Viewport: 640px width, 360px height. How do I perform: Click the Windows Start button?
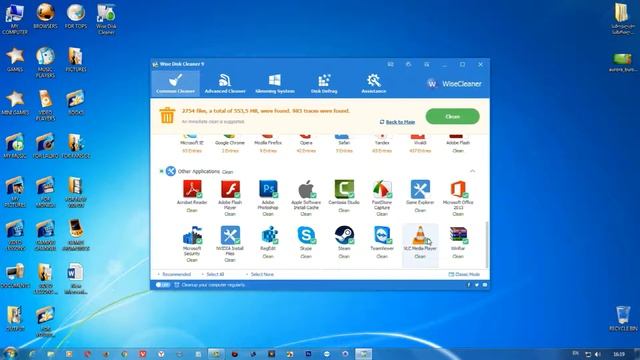pyautogui.click(x=9, y=353)
